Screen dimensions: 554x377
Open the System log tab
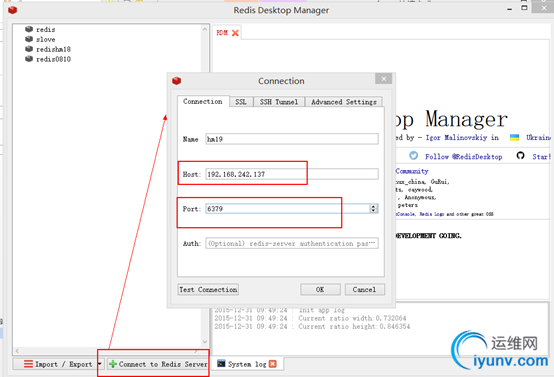click(x=247, y=364)
